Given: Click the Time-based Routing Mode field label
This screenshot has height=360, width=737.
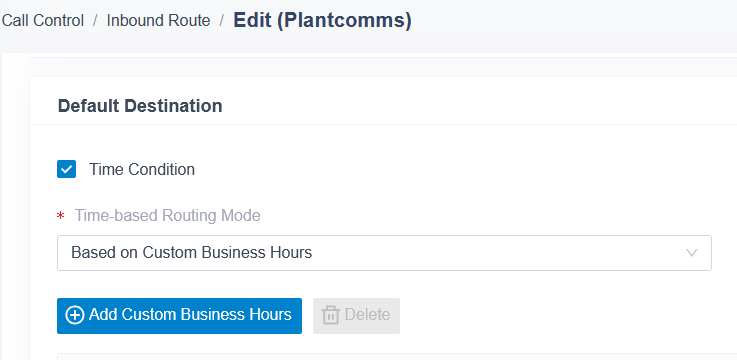Looking at the screenshot, I should tap(167, 216).
